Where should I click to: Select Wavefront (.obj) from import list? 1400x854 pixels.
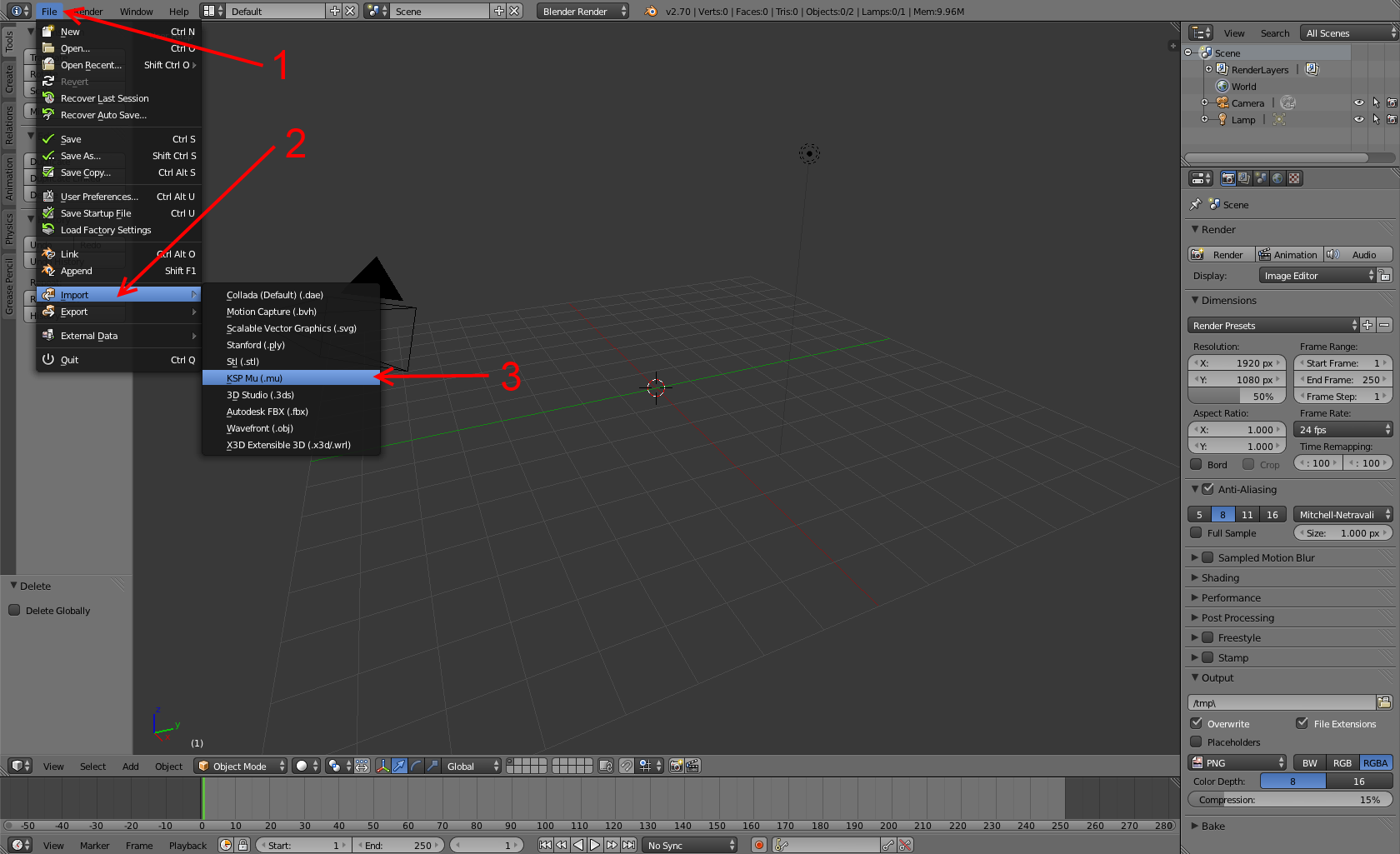pyautogui.click(x=259, y=428)
